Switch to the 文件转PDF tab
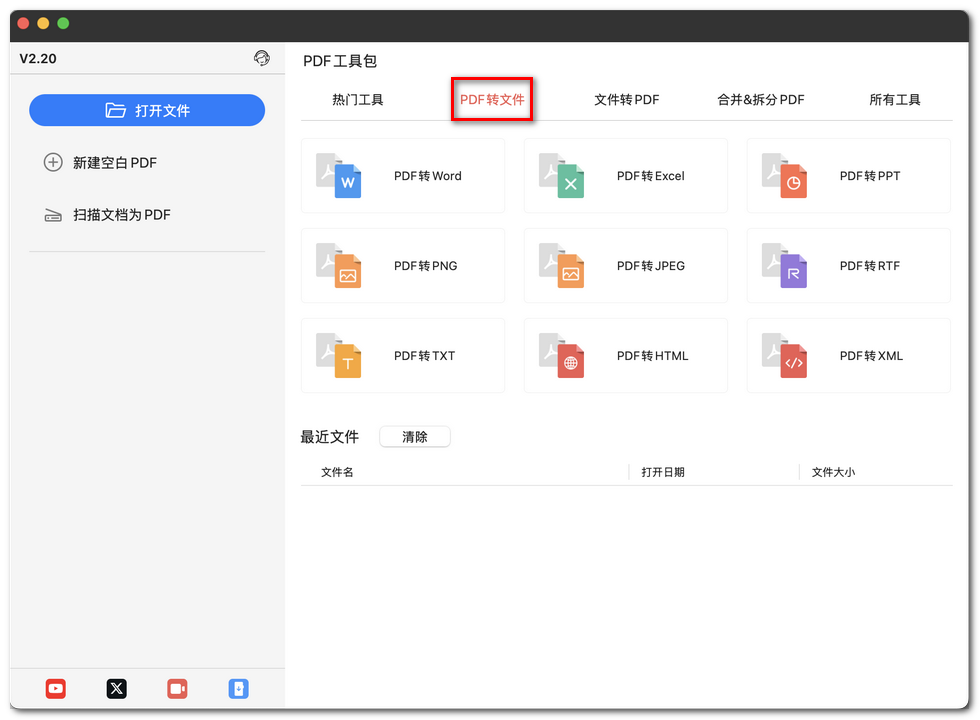 click(x=627, y=99)
